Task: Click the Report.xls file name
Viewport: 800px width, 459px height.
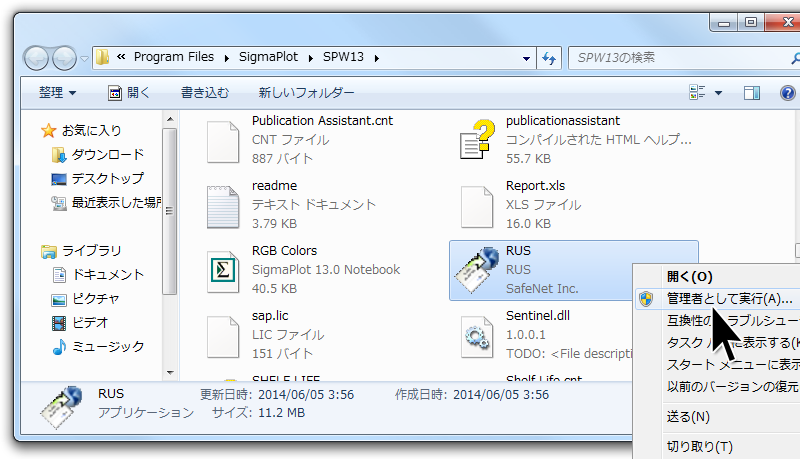Action: coord(535,186)
